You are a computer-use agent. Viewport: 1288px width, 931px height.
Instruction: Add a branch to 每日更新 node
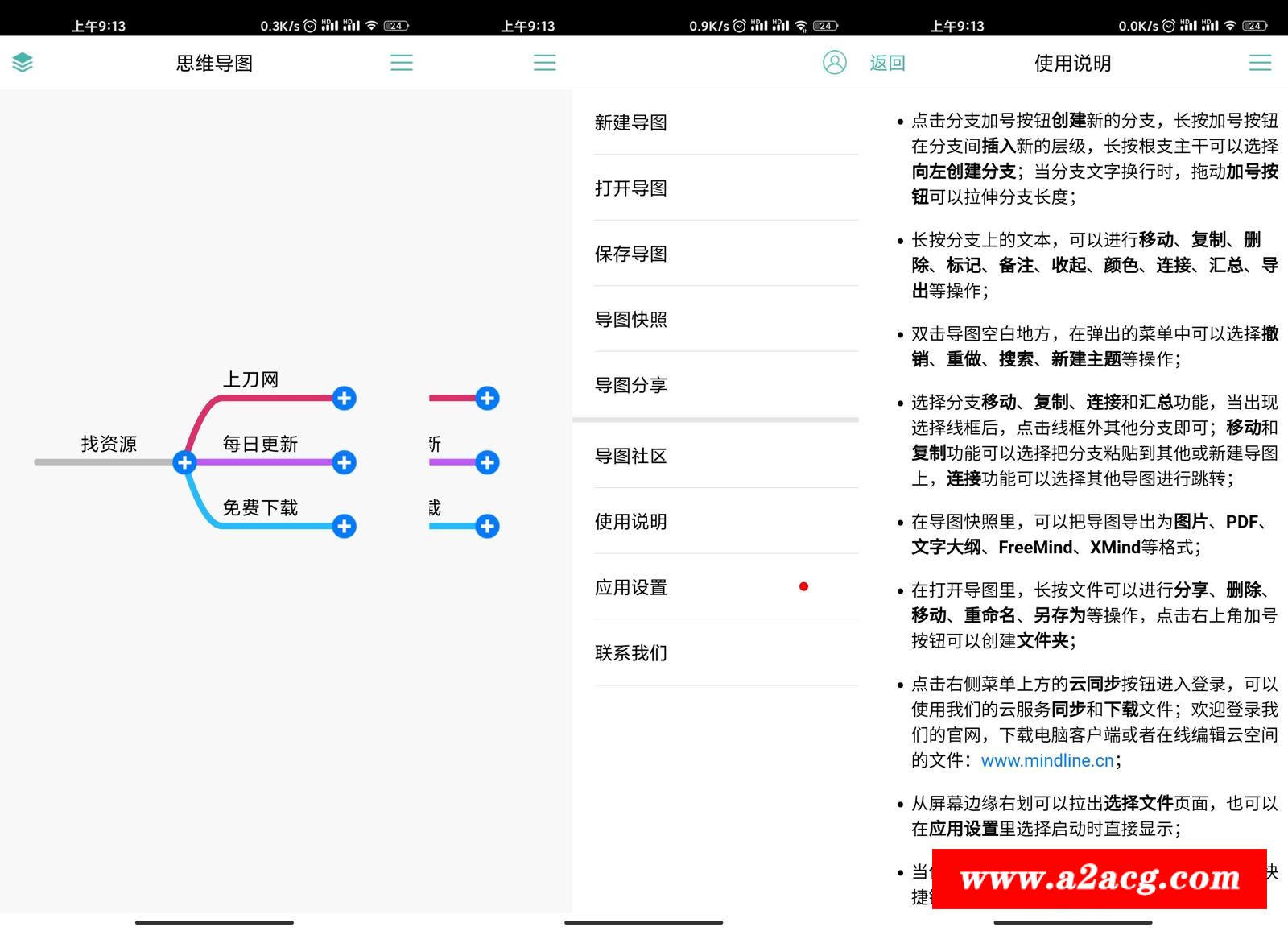coord(344,462)
